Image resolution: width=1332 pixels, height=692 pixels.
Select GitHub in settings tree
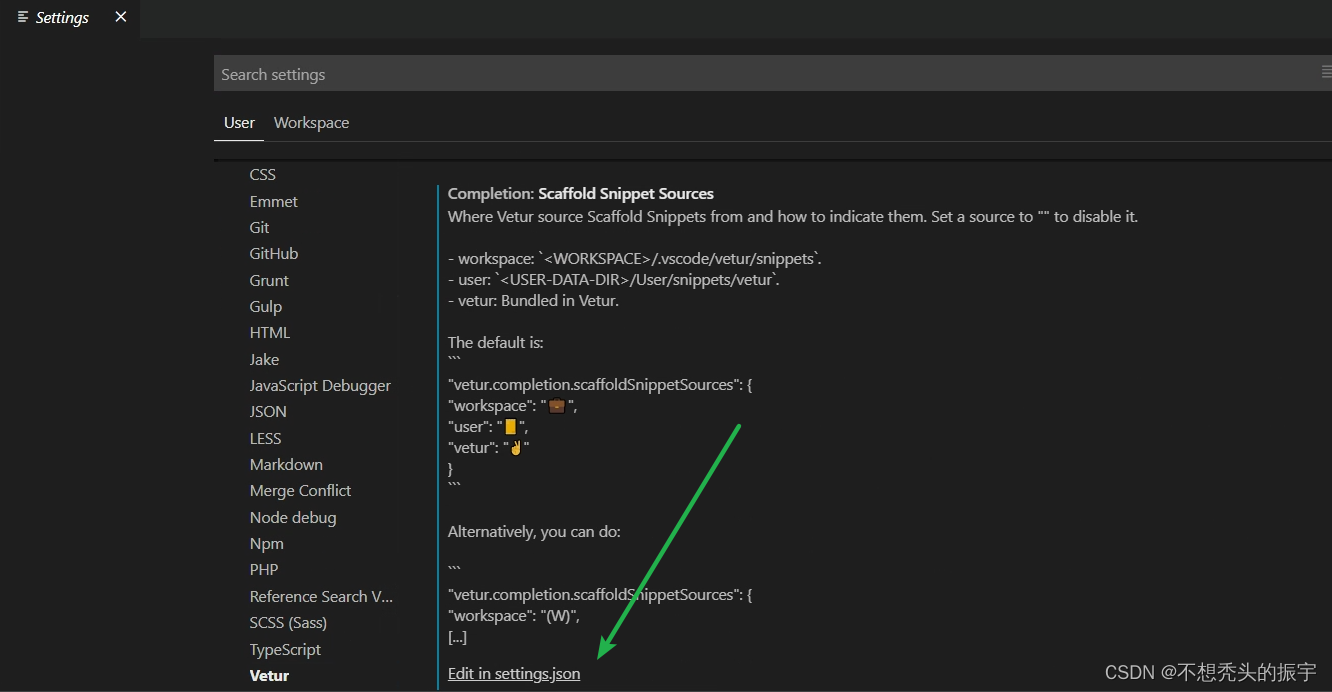[274, 254]
